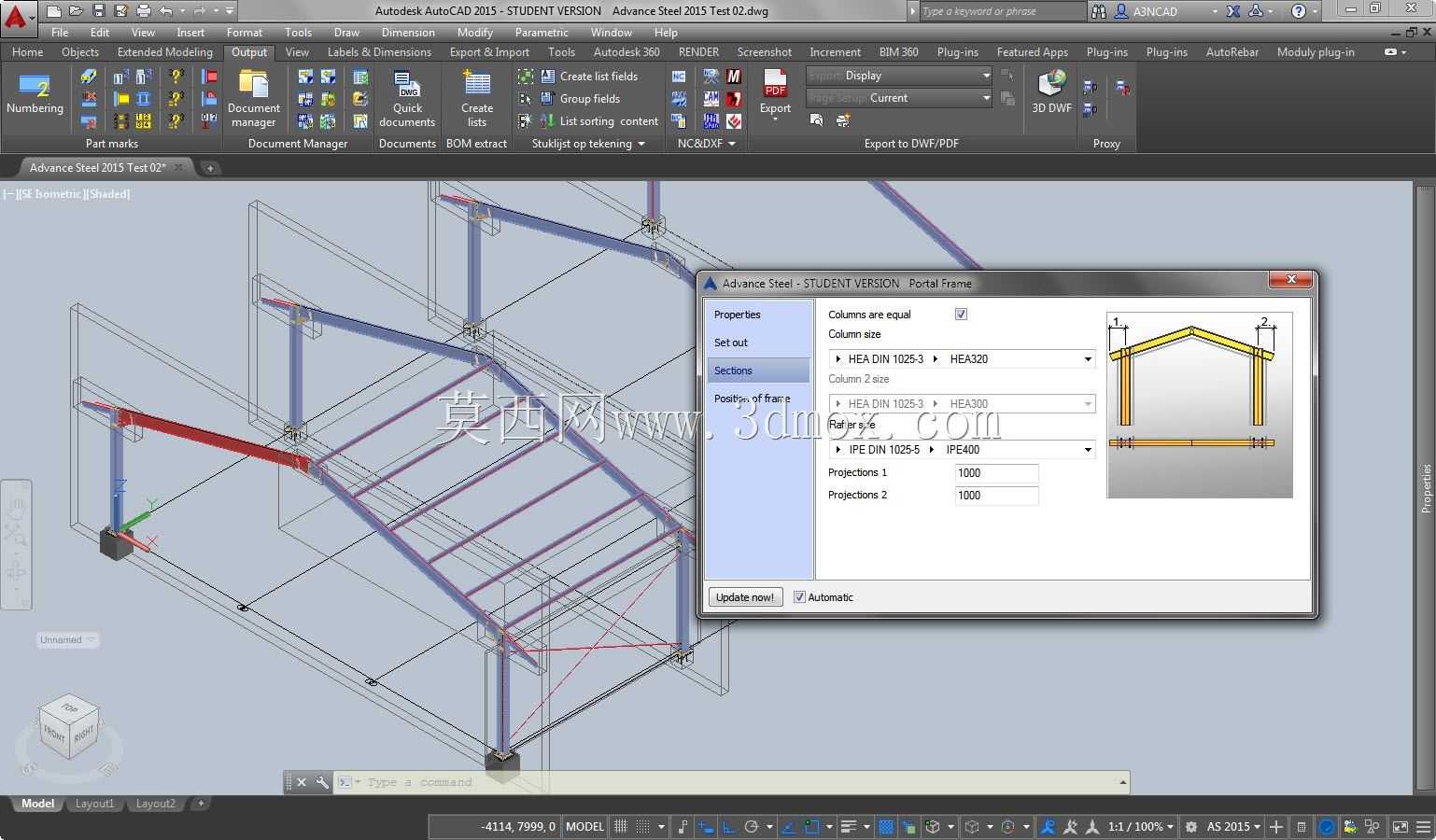Click the binoculars search icon
Screen dimensions: 1436x840
pyautogui.click(x=1099, y=11)
